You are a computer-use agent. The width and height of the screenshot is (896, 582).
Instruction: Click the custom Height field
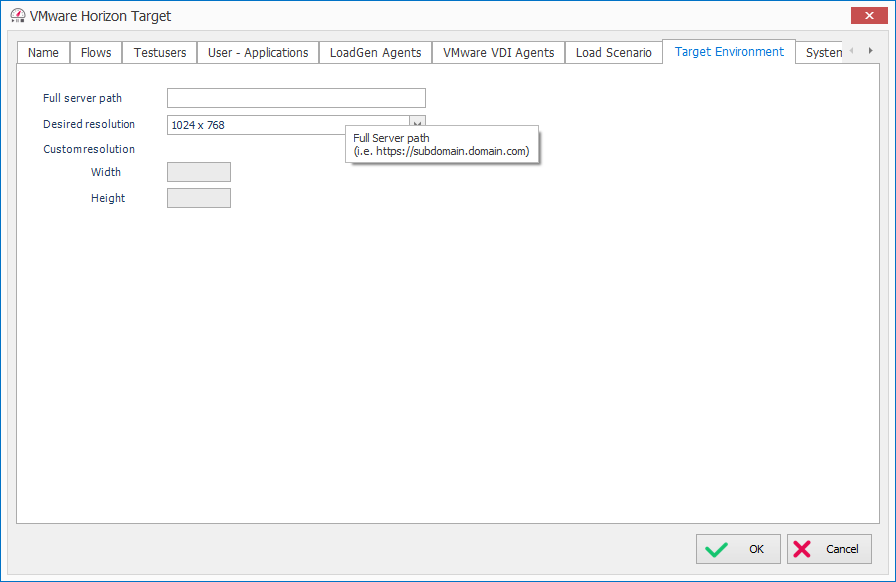tap(199, 198)
